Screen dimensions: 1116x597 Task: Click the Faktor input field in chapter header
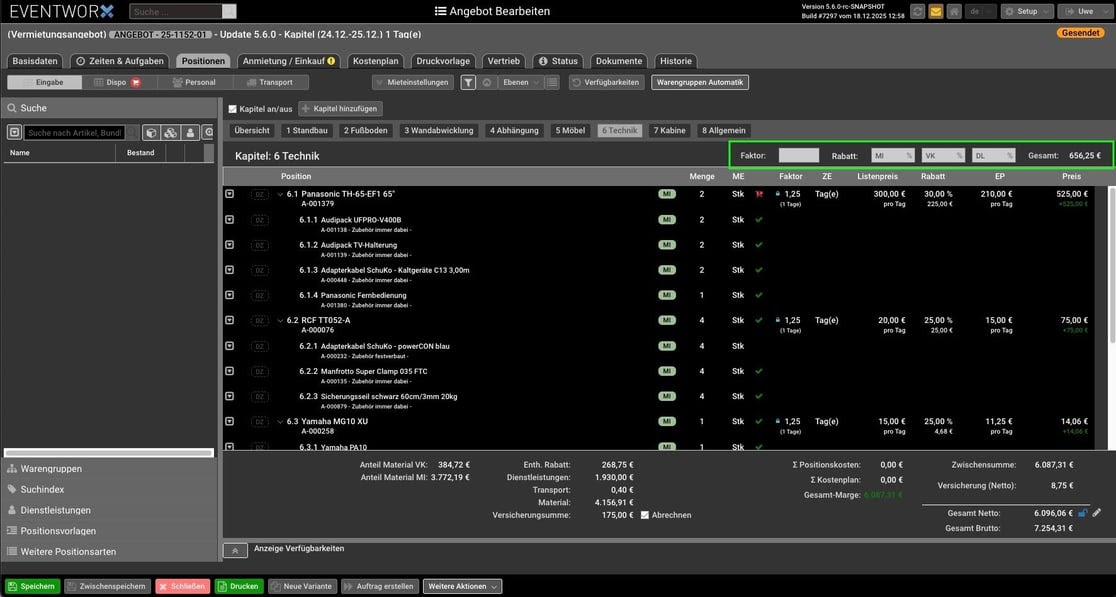(798, 156)
